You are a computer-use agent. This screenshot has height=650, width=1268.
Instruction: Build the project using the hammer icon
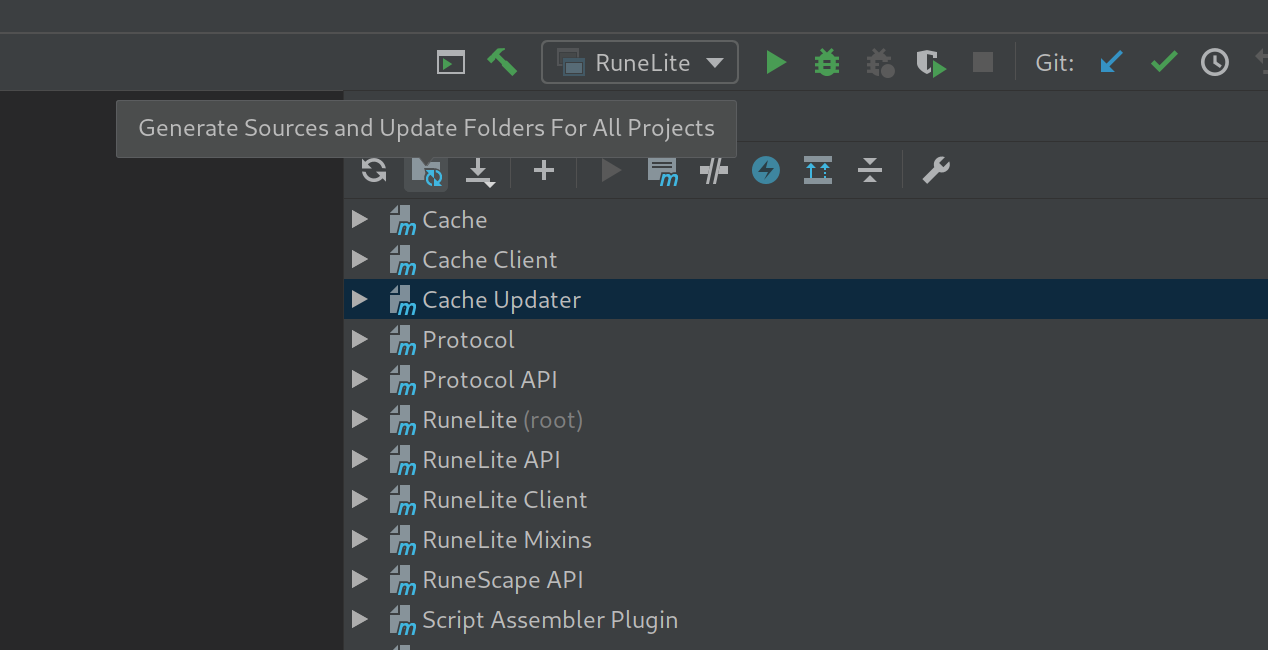tap(502, 61)
